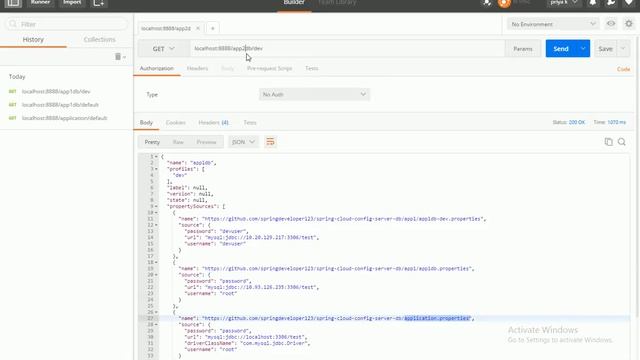The image size is (640, 360).
Task: Select the response Body tab
Action: pos(146,122)
